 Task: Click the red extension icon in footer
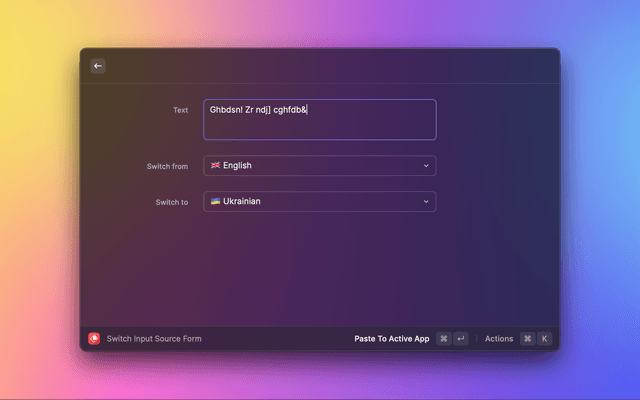tap(94, 339)
